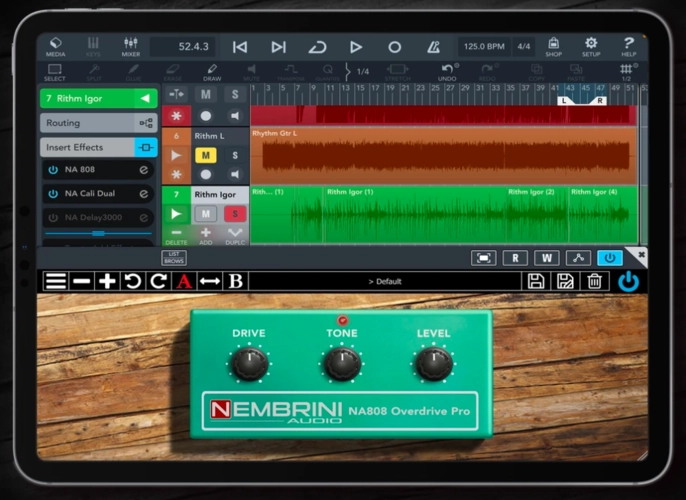Choose the GLUE tool

pos(133,72)
